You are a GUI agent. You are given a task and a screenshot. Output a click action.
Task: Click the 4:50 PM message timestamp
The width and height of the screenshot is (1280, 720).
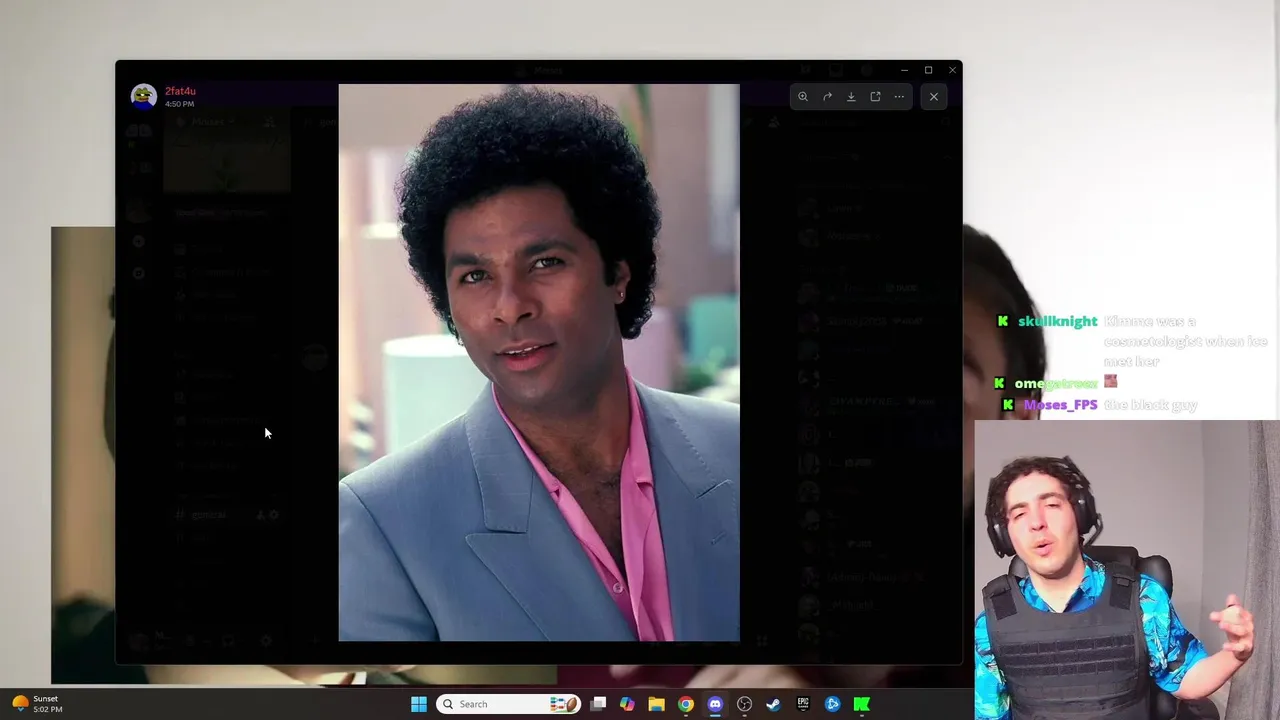point(180,104)
